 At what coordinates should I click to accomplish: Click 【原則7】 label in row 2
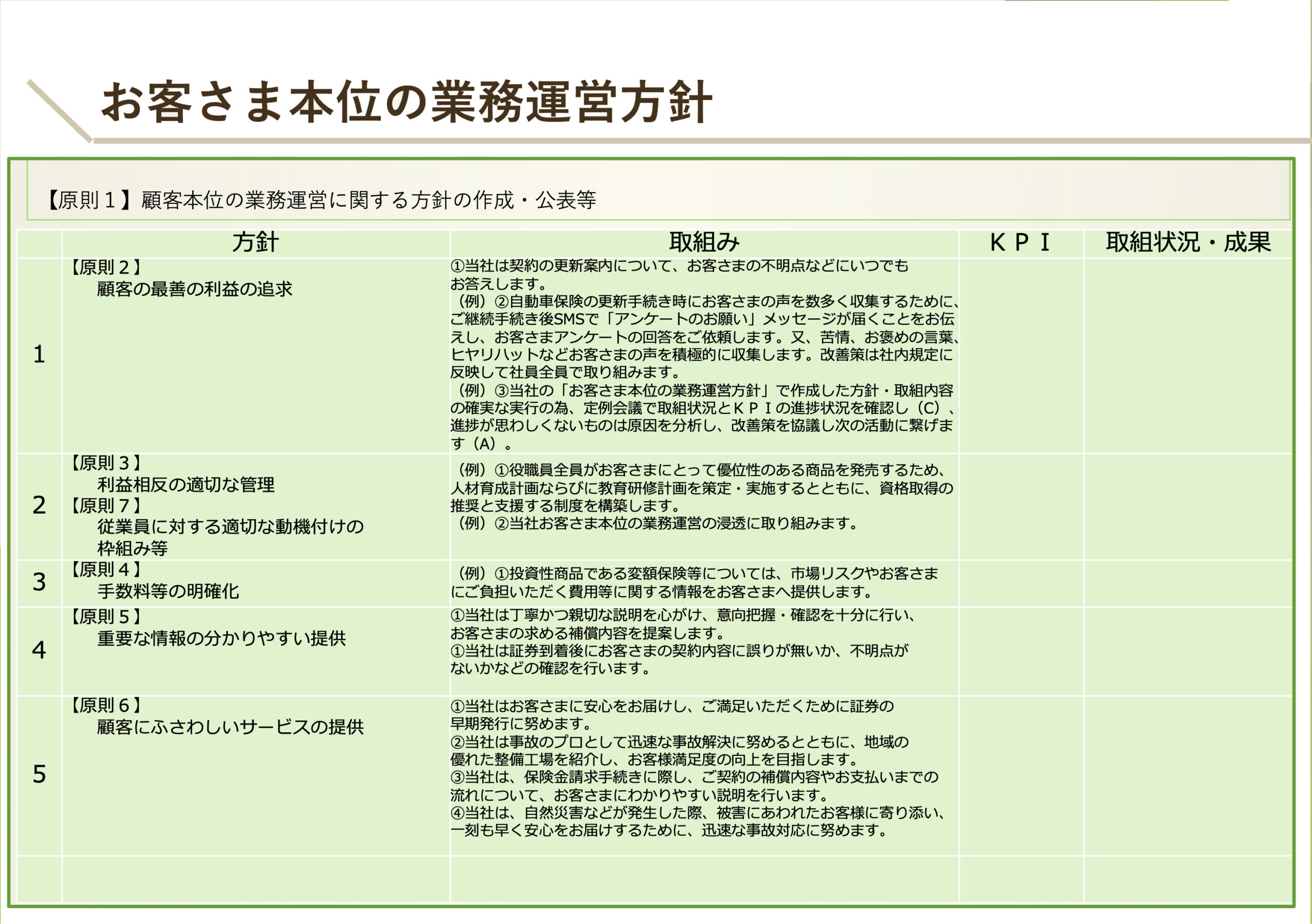pyautogui.click(x=105, y=506)
